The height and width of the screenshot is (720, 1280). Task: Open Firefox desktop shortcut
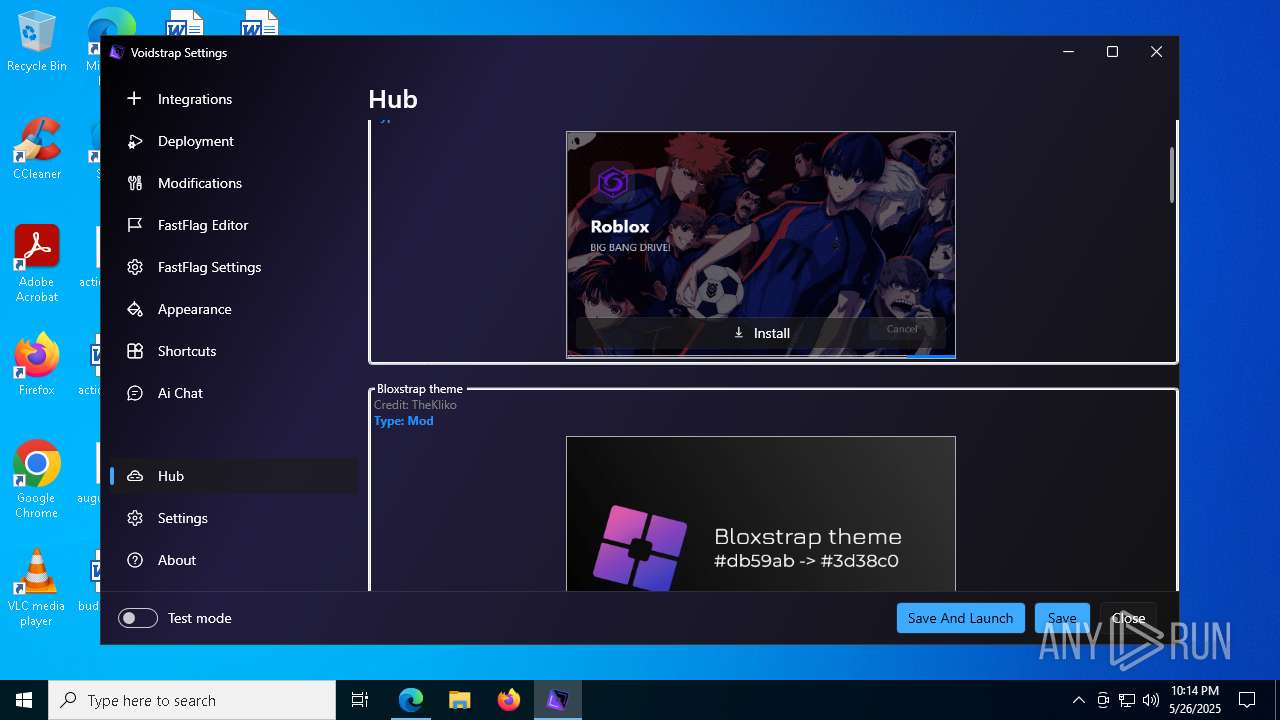click(37, 365)
